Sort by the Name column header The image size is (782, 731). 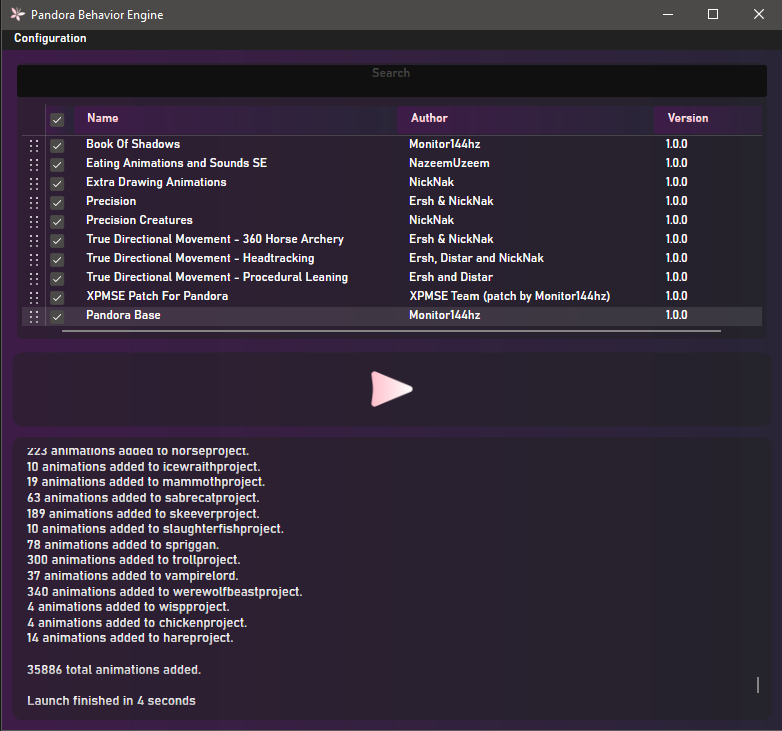tap(235, 119)
